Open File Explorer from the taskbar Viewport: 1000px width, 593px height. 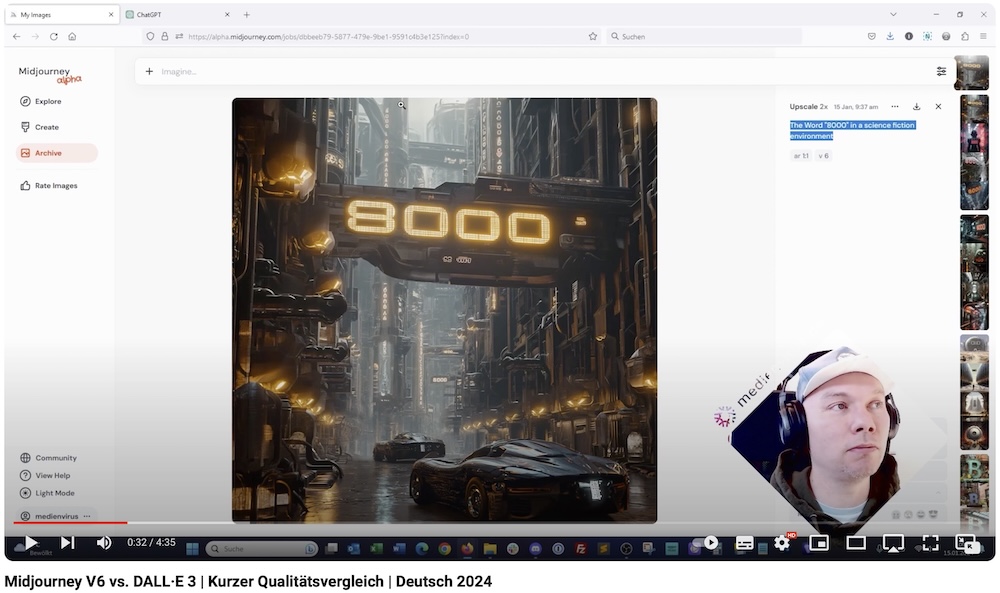coord(490,548)
